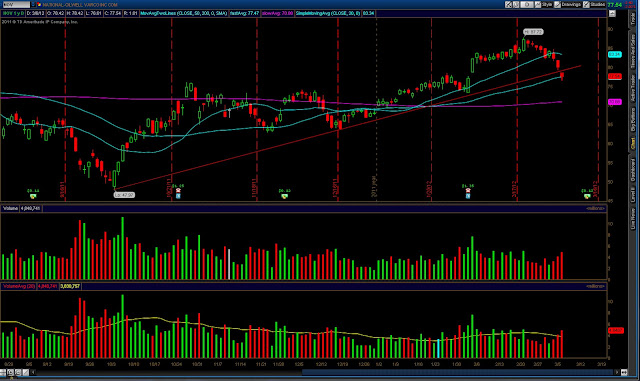Click the 2/17/12 expiration dashed line
The height and width of the screenshot is (381, 640).
[517, 109]
